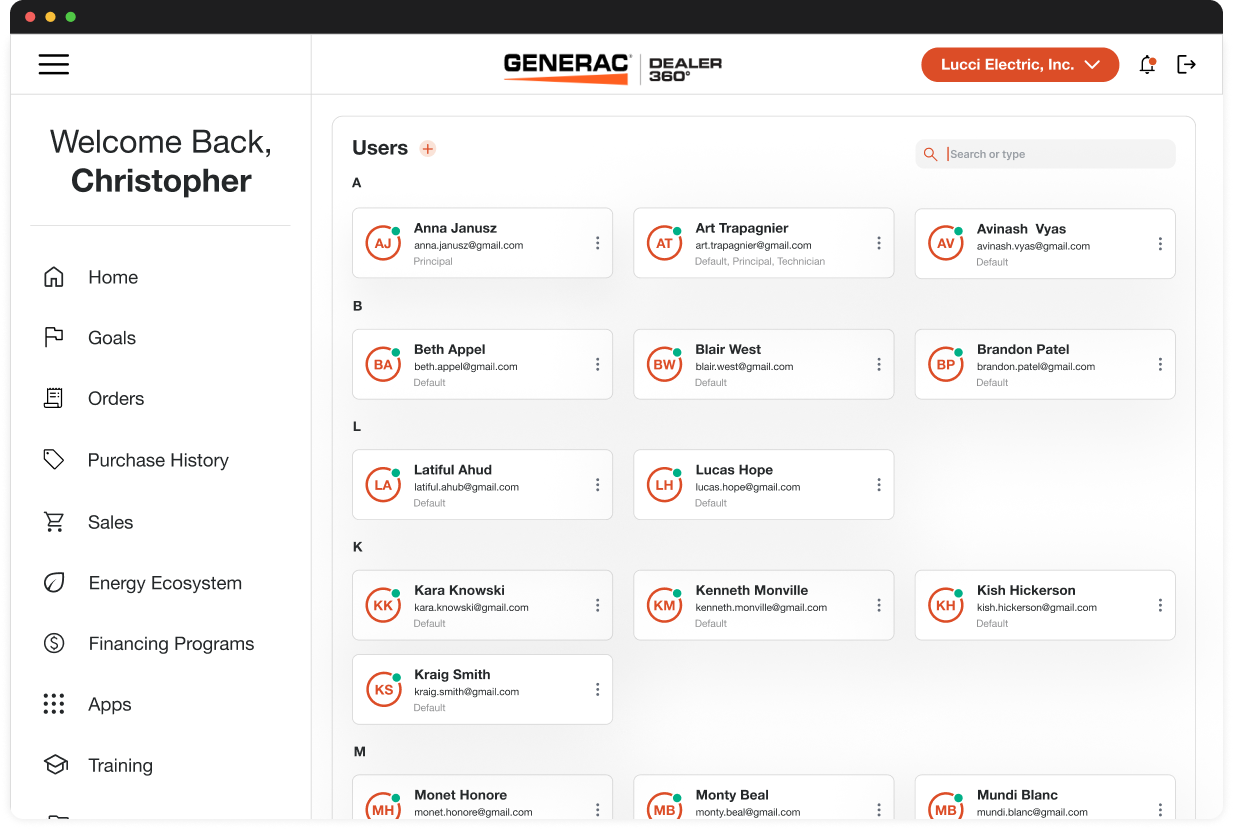Select the Goals flag icon

[x=53, y=337]
